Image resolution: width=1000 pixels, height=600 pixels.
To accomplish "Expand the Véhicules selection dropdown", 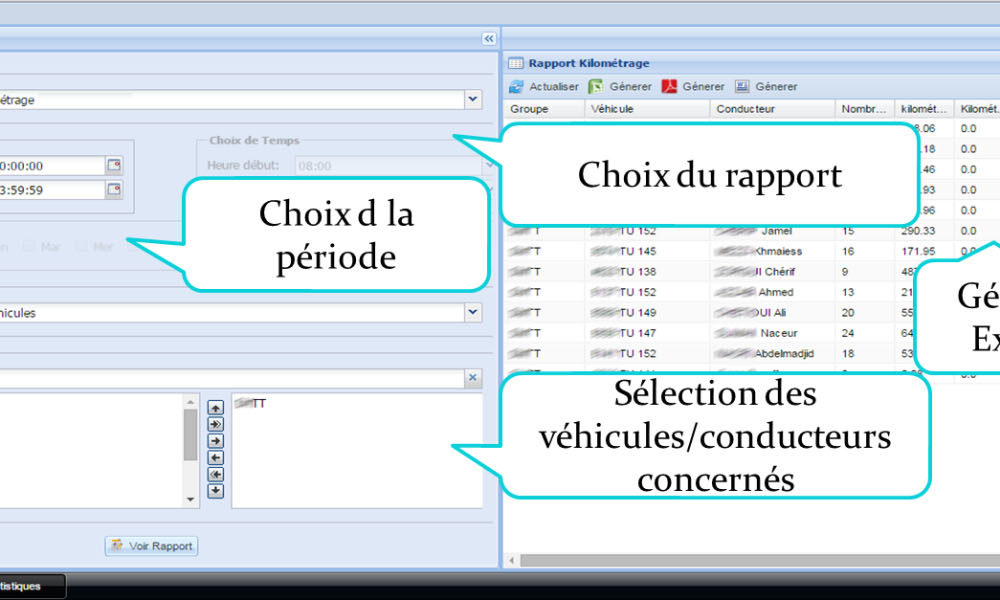I will tap(472, 313).
